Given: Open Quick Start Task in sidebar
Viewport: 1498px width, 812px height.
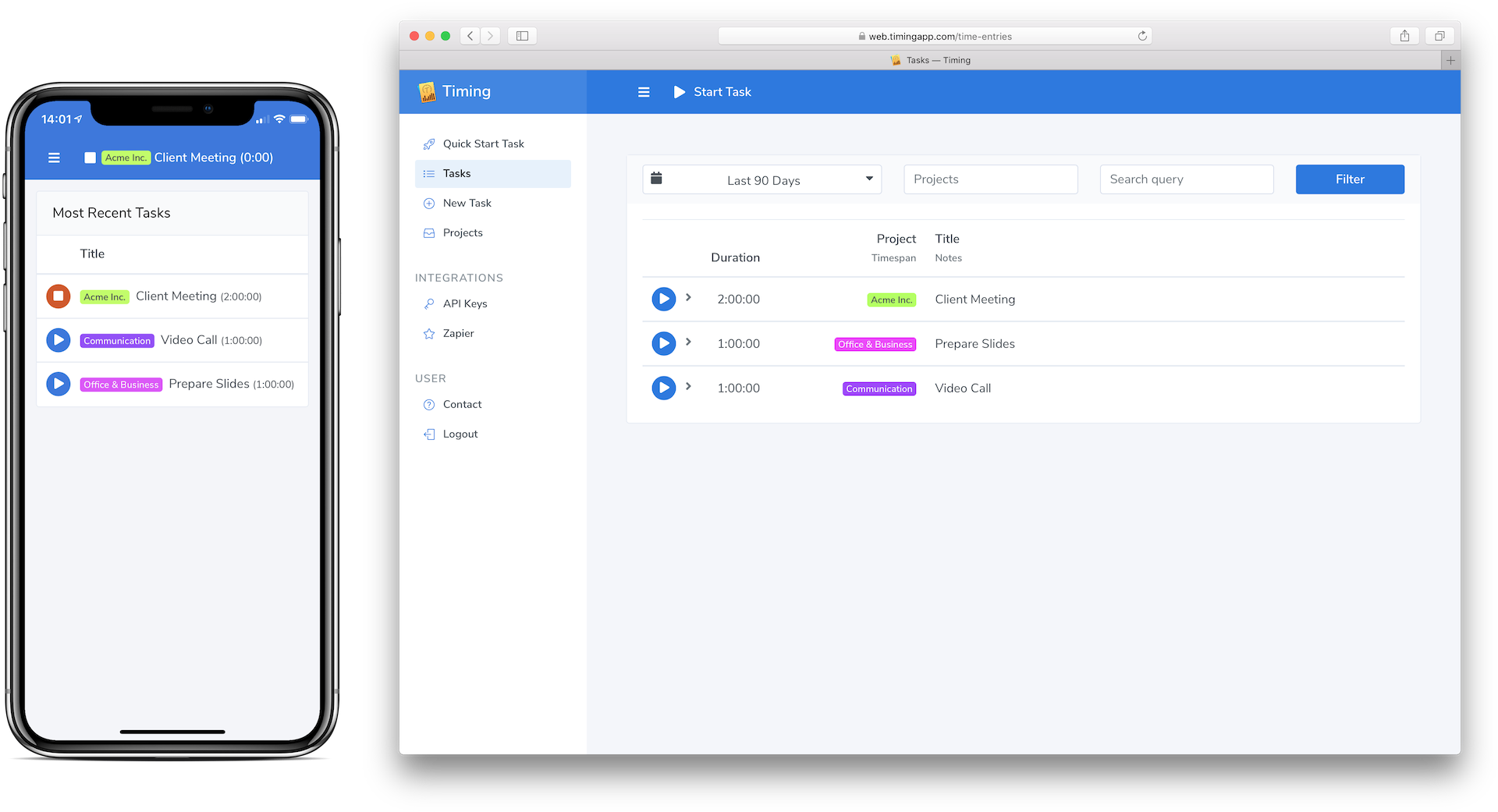Looking at the screenshot, I should coord(483,144).
